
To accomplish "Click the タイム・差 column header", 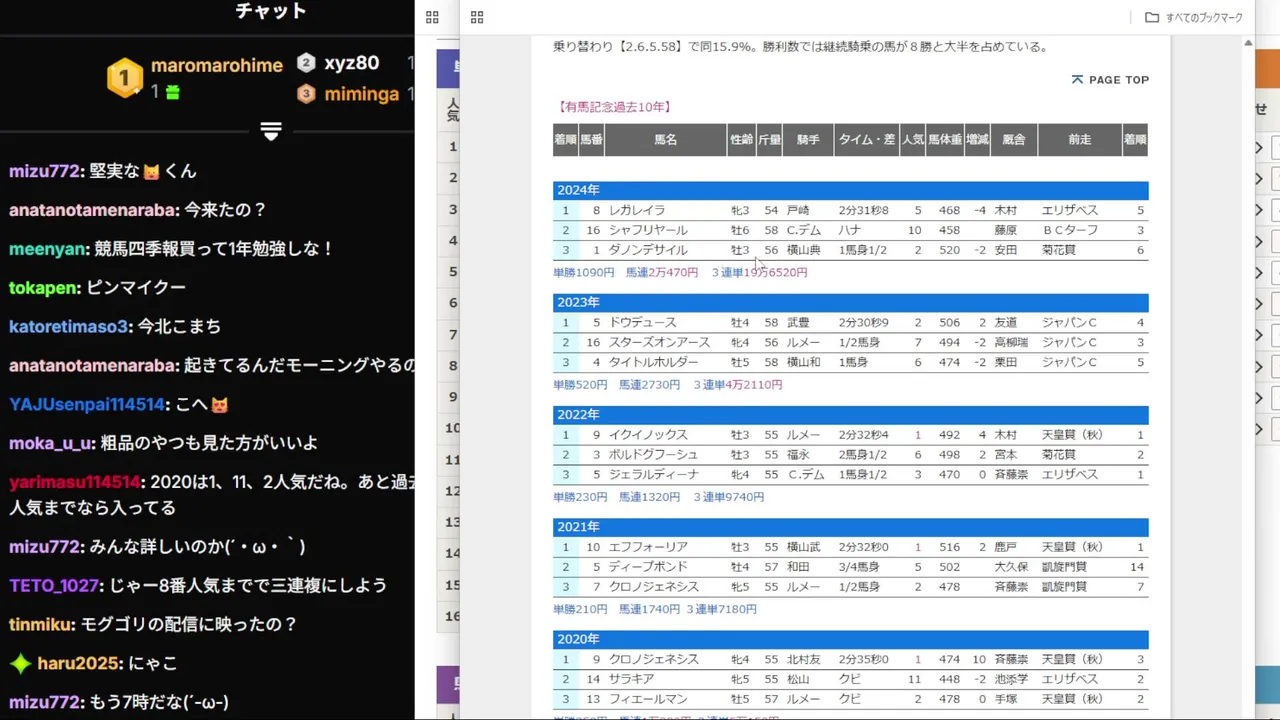I will (x=867, y=140).
